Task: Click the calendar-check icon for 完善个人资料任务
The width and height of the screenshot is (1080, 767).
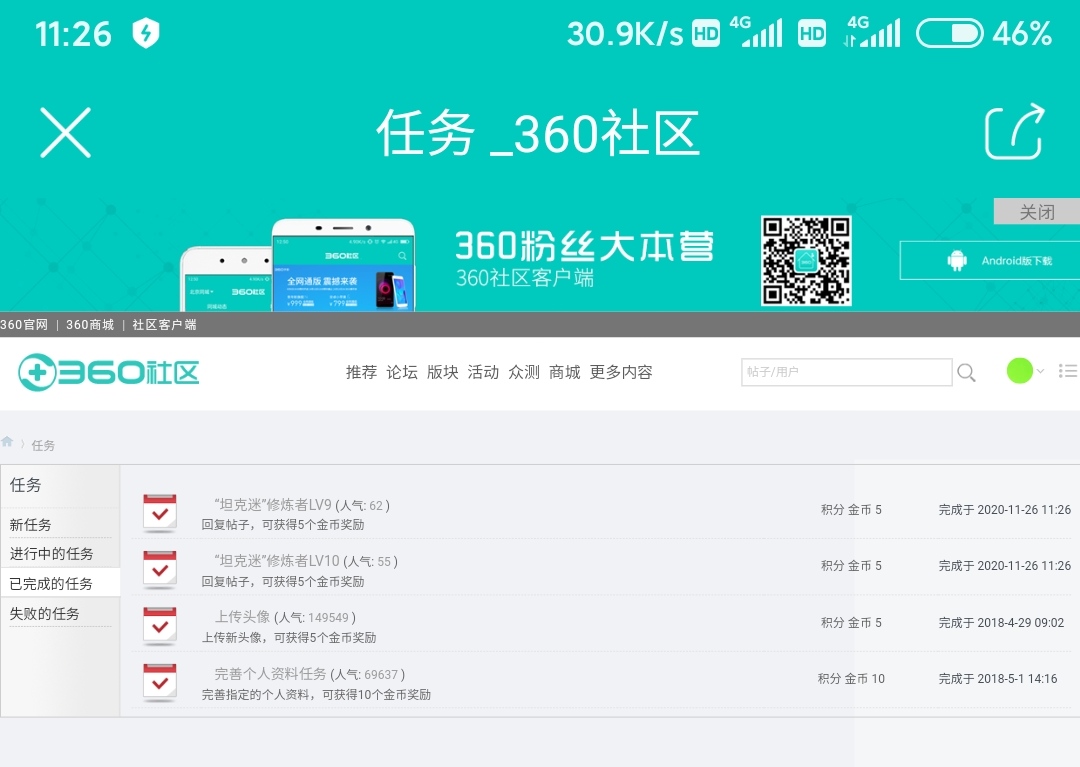Action: coord(160,682)
